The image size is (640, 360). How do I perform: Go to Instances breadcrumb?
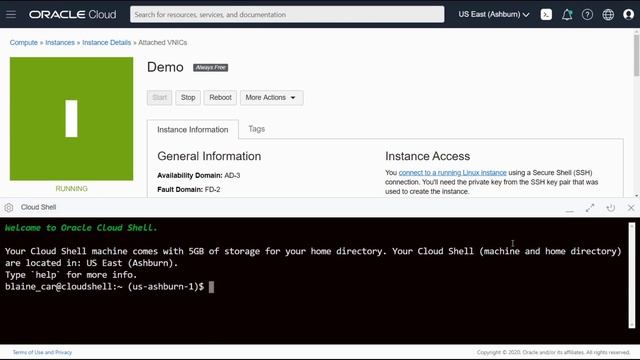(60, 42)
